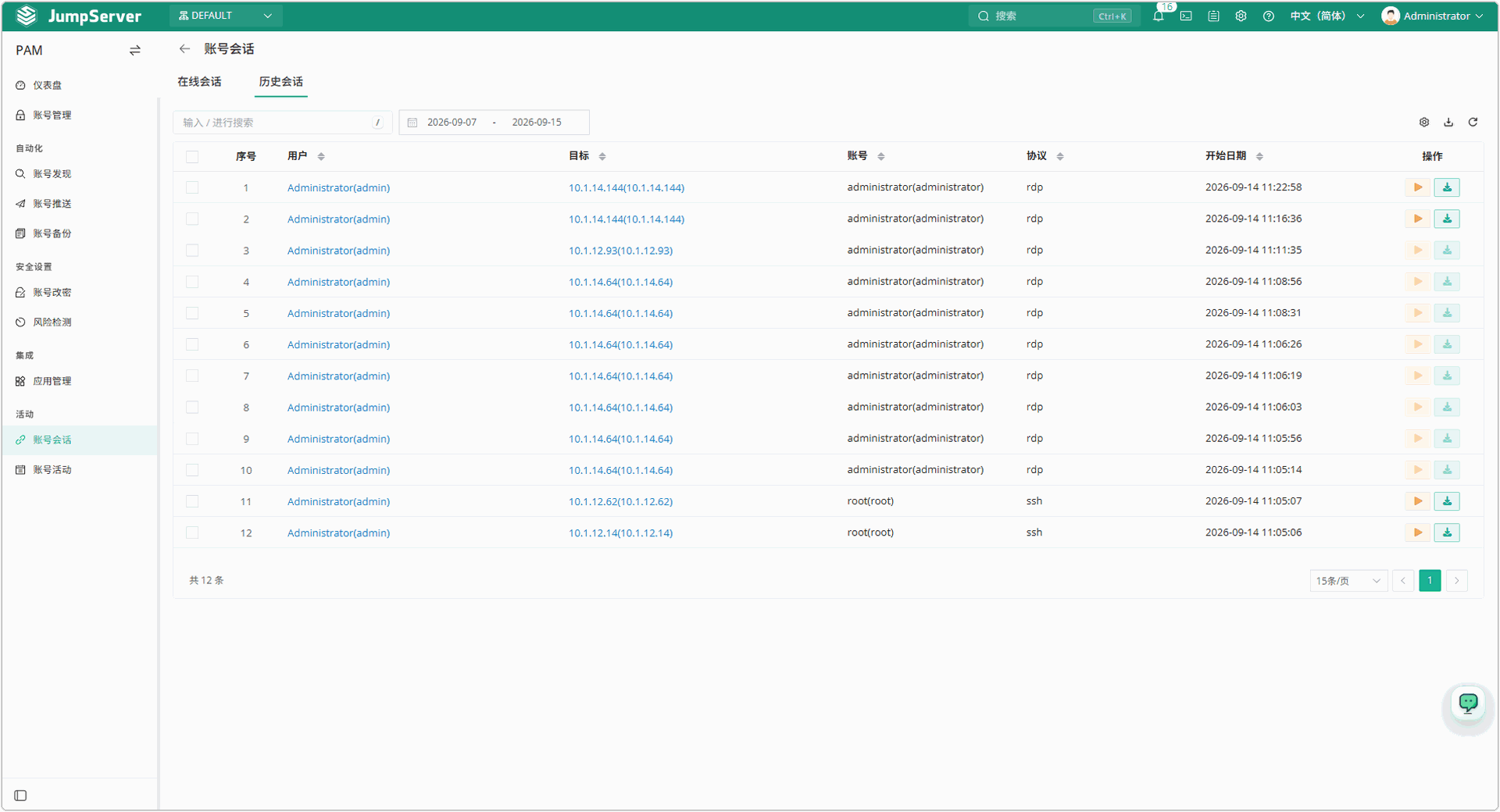Open target link 10.1.12.62(10.1.12.62)

click(620, 501)
